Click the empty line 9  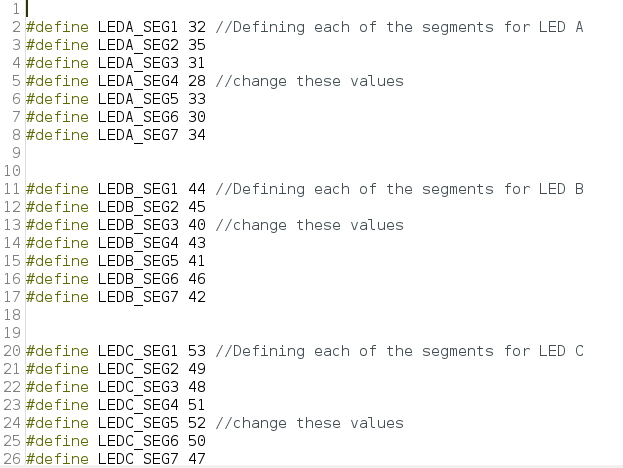300,153
